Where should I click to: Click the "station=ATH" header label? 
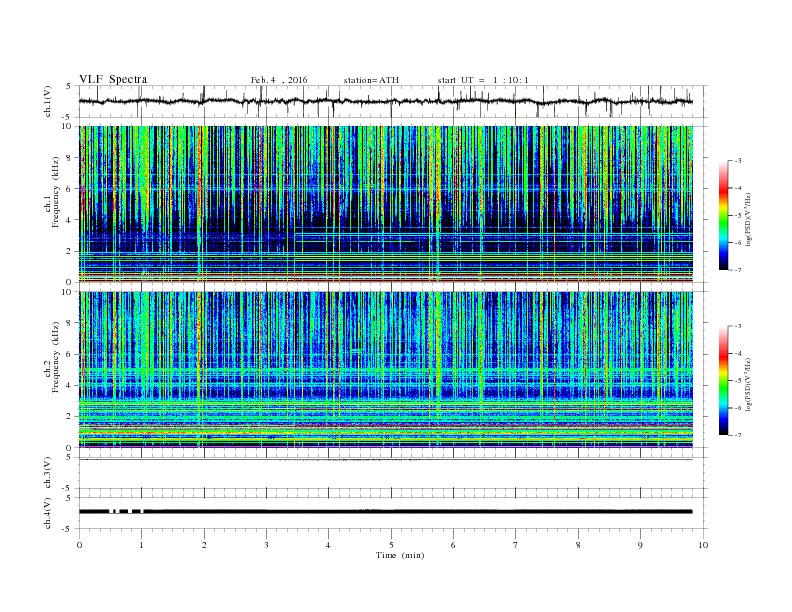(x=371, y=80)
